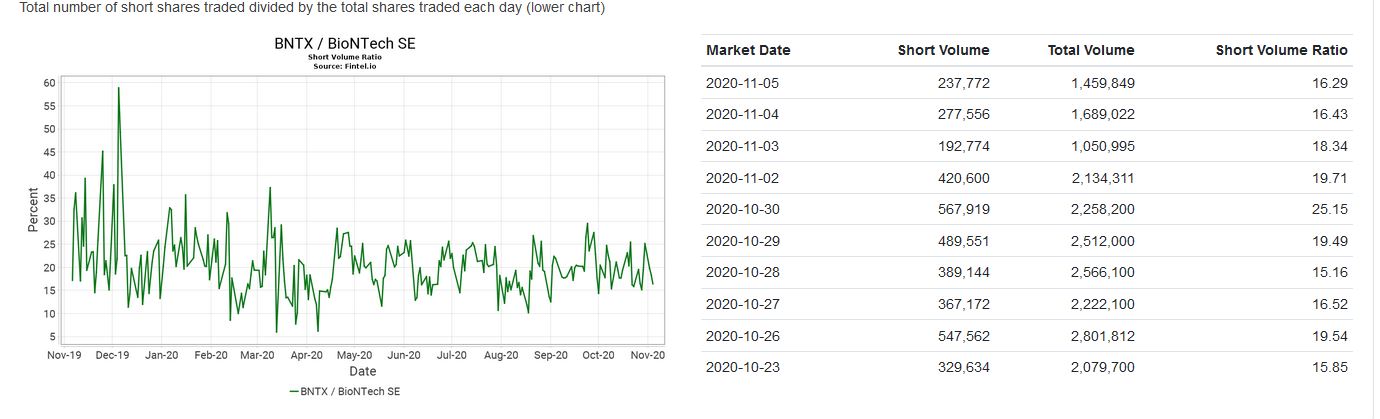
Task: Click the short volume value 567,919
Action: coord(963,210)
